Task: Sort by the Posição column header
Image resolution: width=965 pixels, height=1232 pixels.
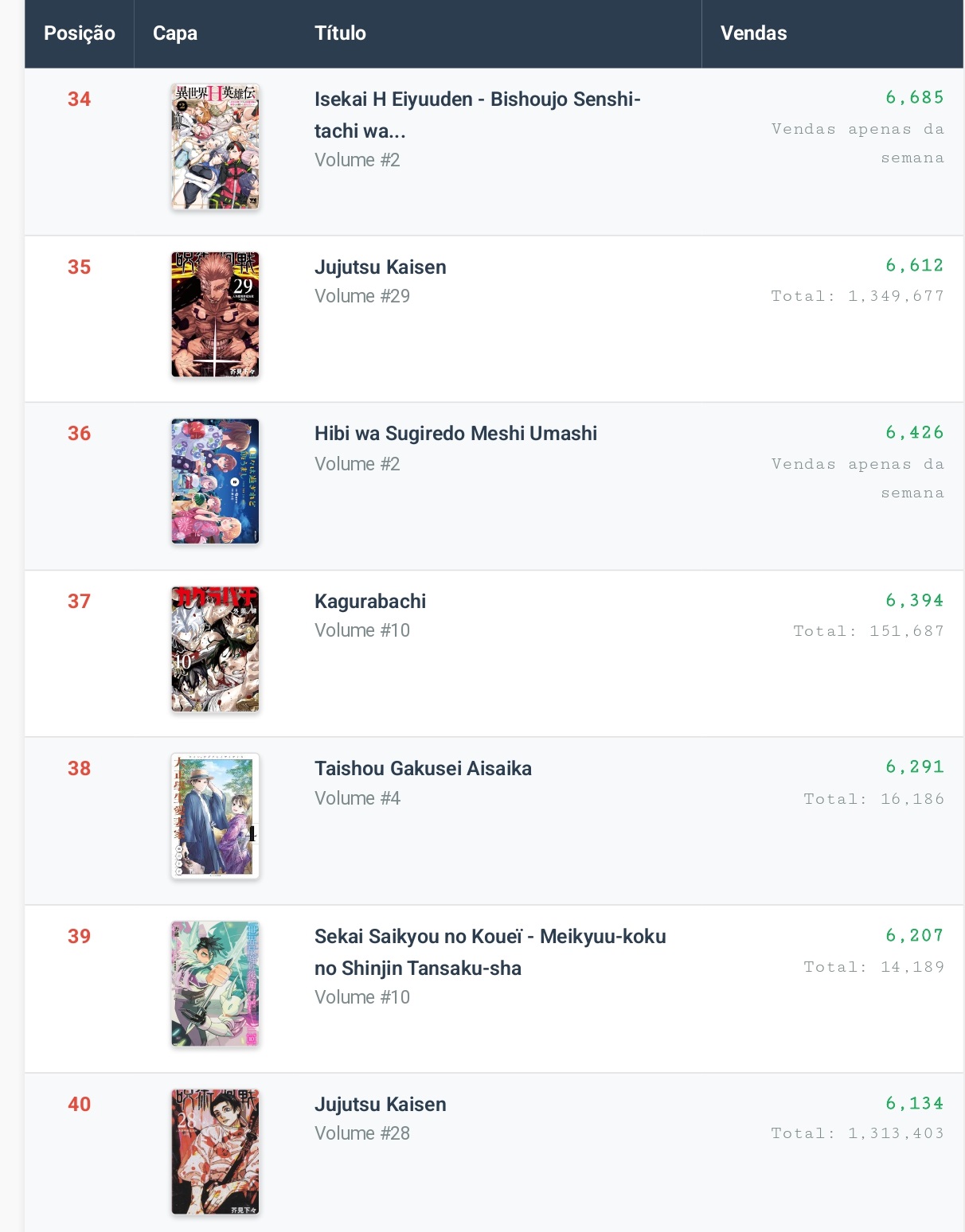Action: tap(79, 33)
